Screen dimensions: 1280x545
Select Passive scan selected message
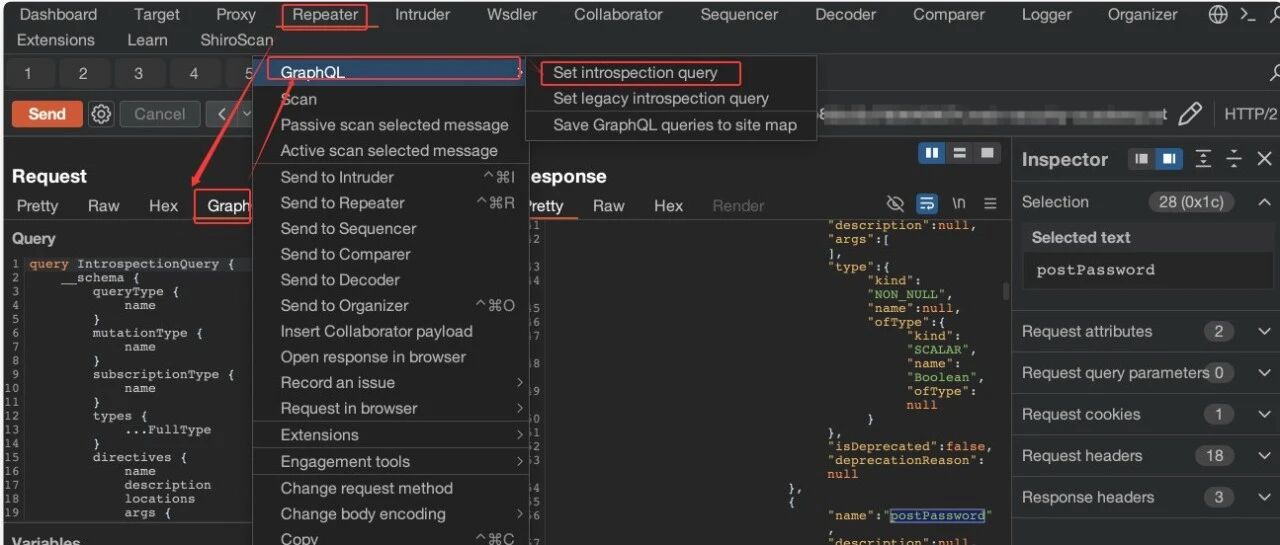390,125
